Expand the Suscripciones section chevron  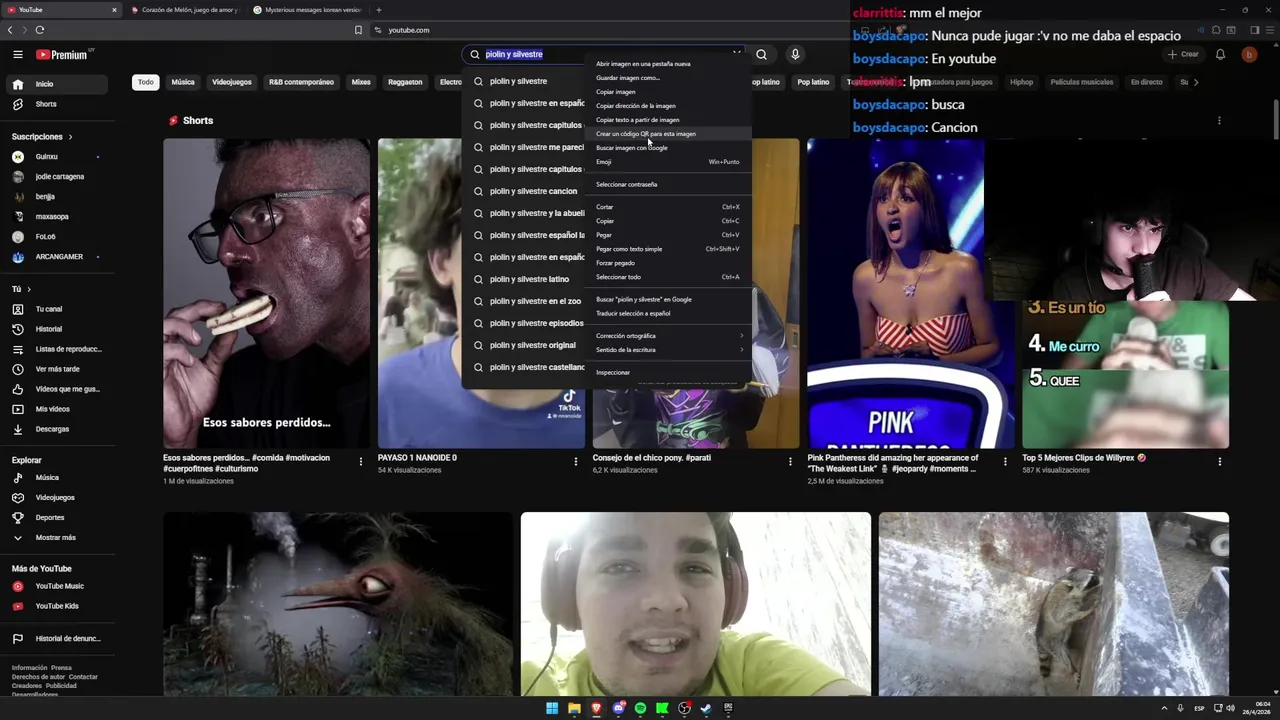pyautogui.click(x=70, y=137)
